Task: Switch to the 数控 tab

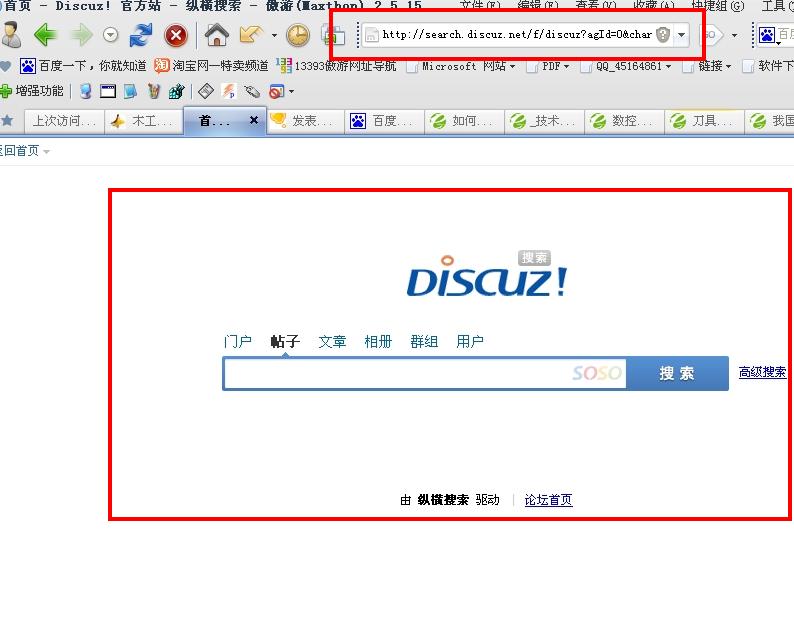Action: [624, 121]
